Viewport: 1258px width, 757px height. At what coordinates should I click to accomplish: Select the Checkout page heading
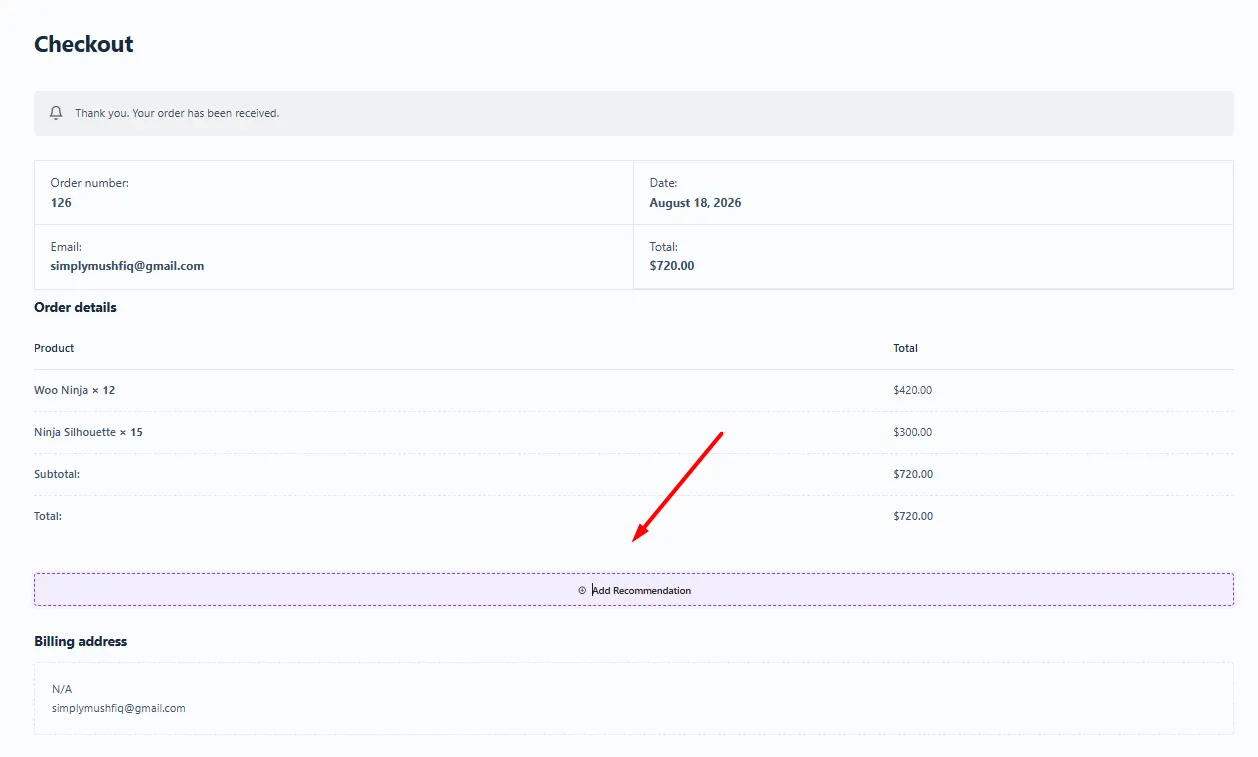click(x=84, y=44)
